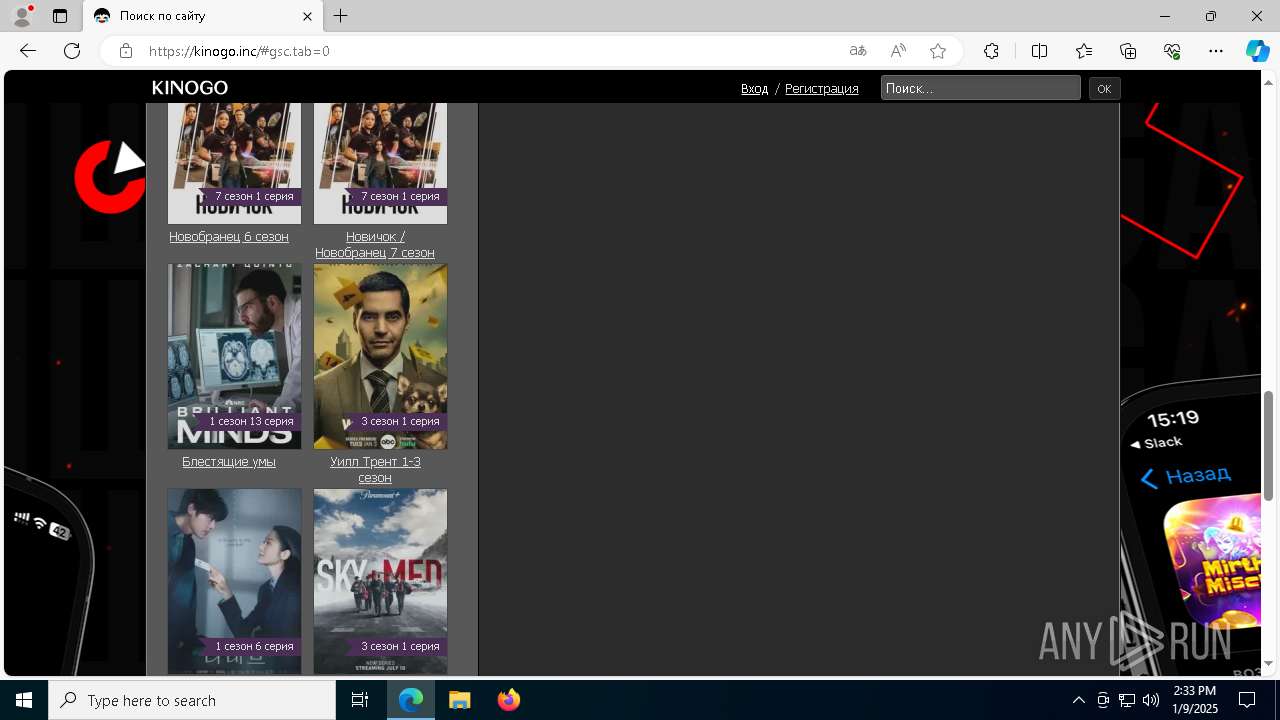The image size is (1280, 720).
Task: Open split screen view
Action: tap(1039, 51)
